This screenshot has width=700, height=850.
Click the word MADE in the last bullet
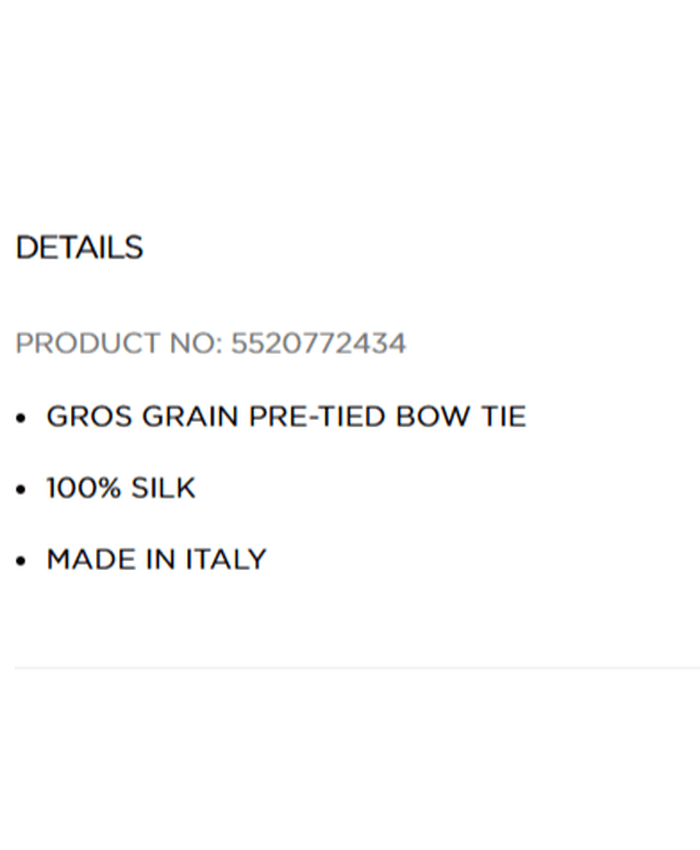click(92, 559)
